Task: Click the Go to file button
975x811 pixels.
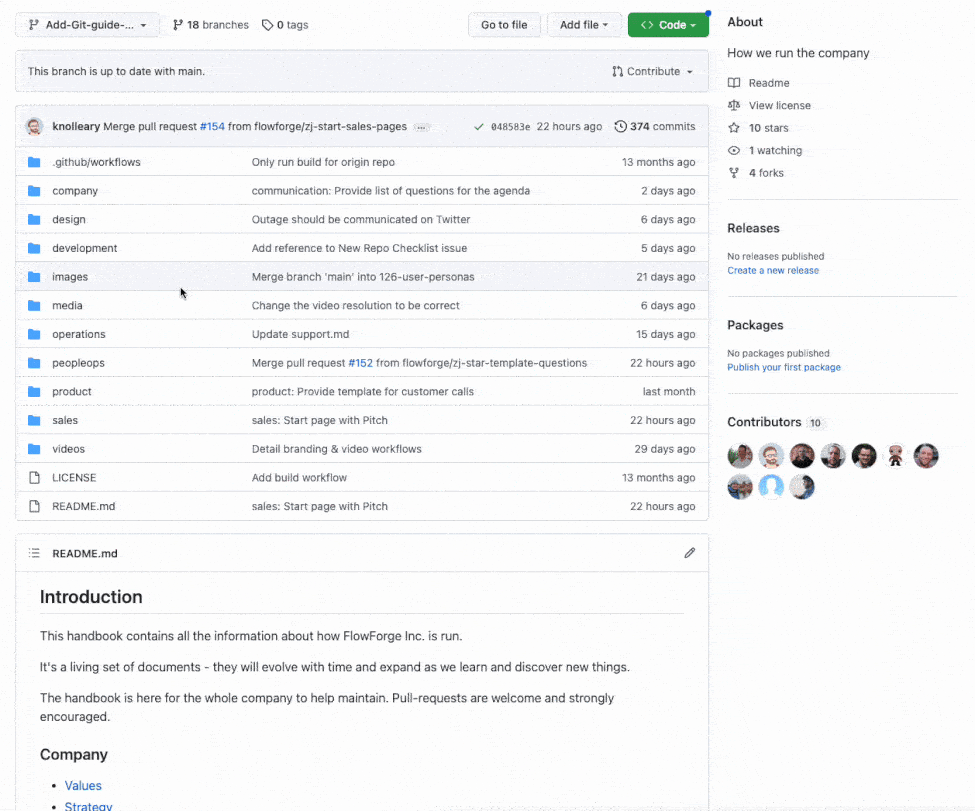Action: click(504, 24)
